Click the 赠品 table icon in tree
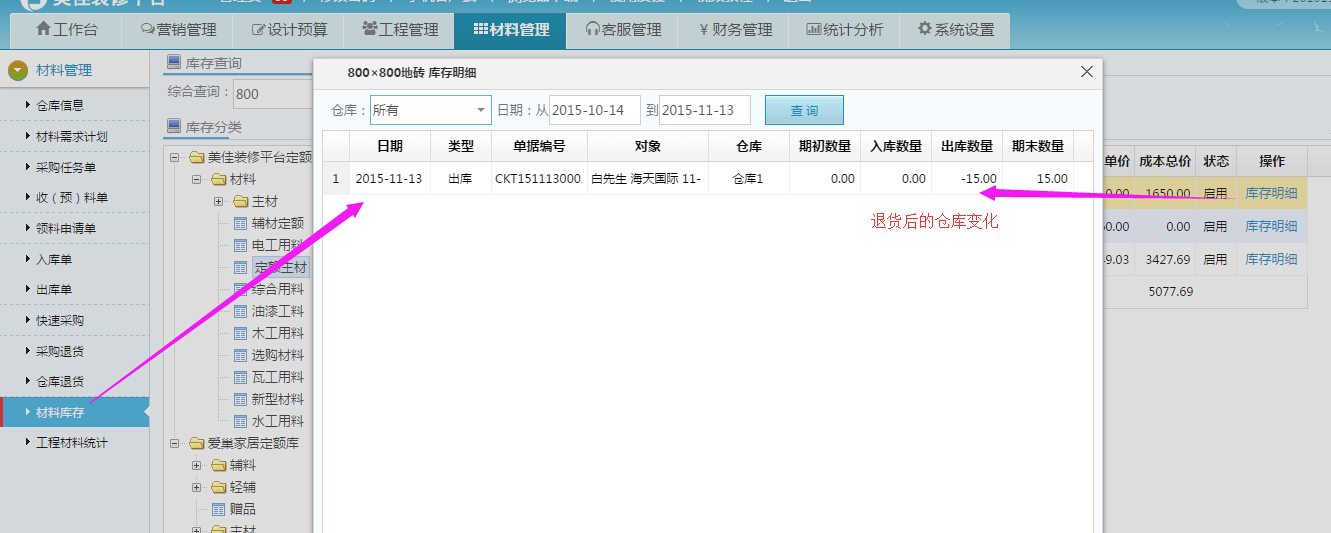This screenshot has height=533, width=1331. [219, 509]
